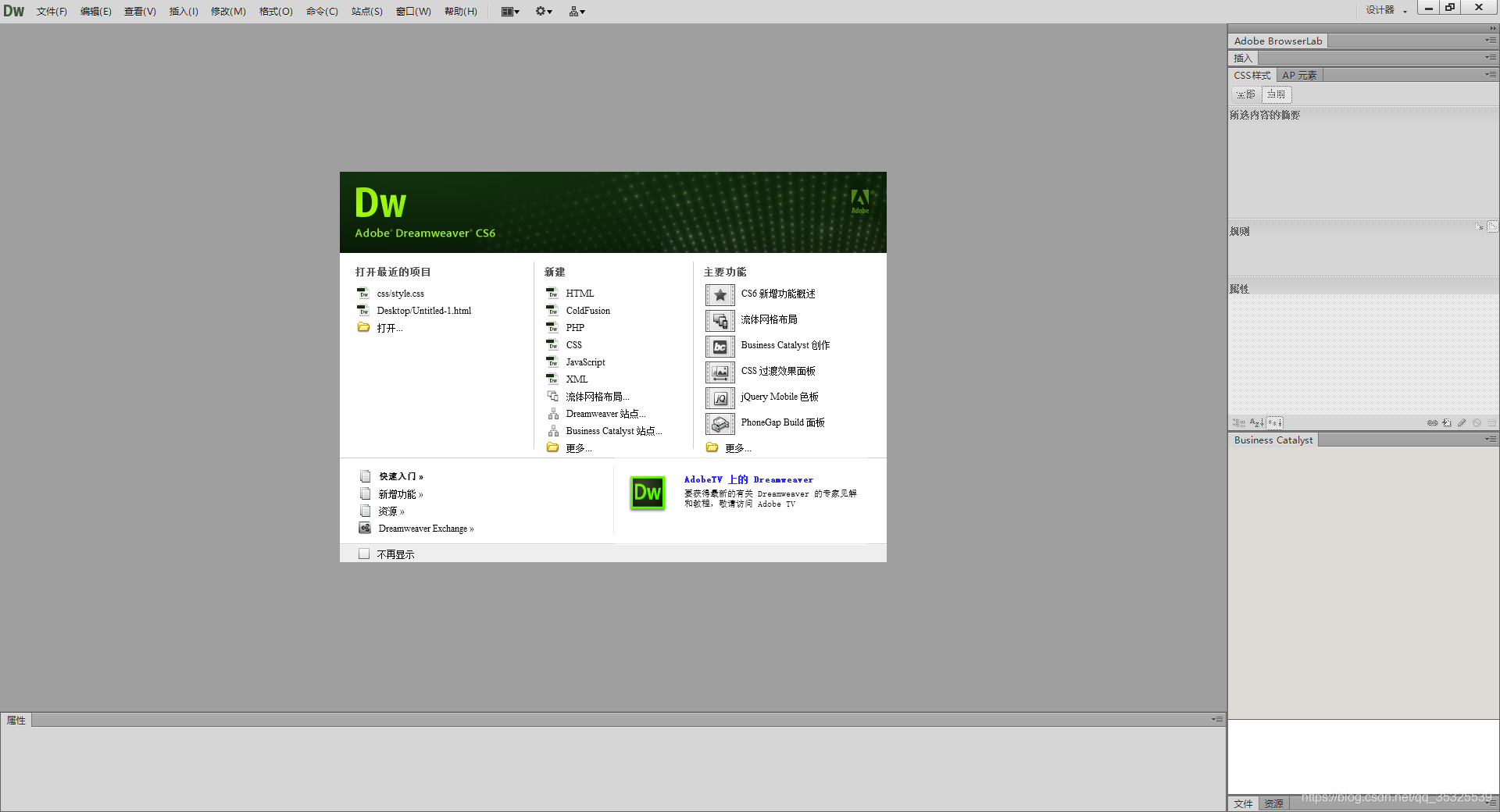Click the PHP new document icon
The image size is (1500, 812).
point(552,327)
